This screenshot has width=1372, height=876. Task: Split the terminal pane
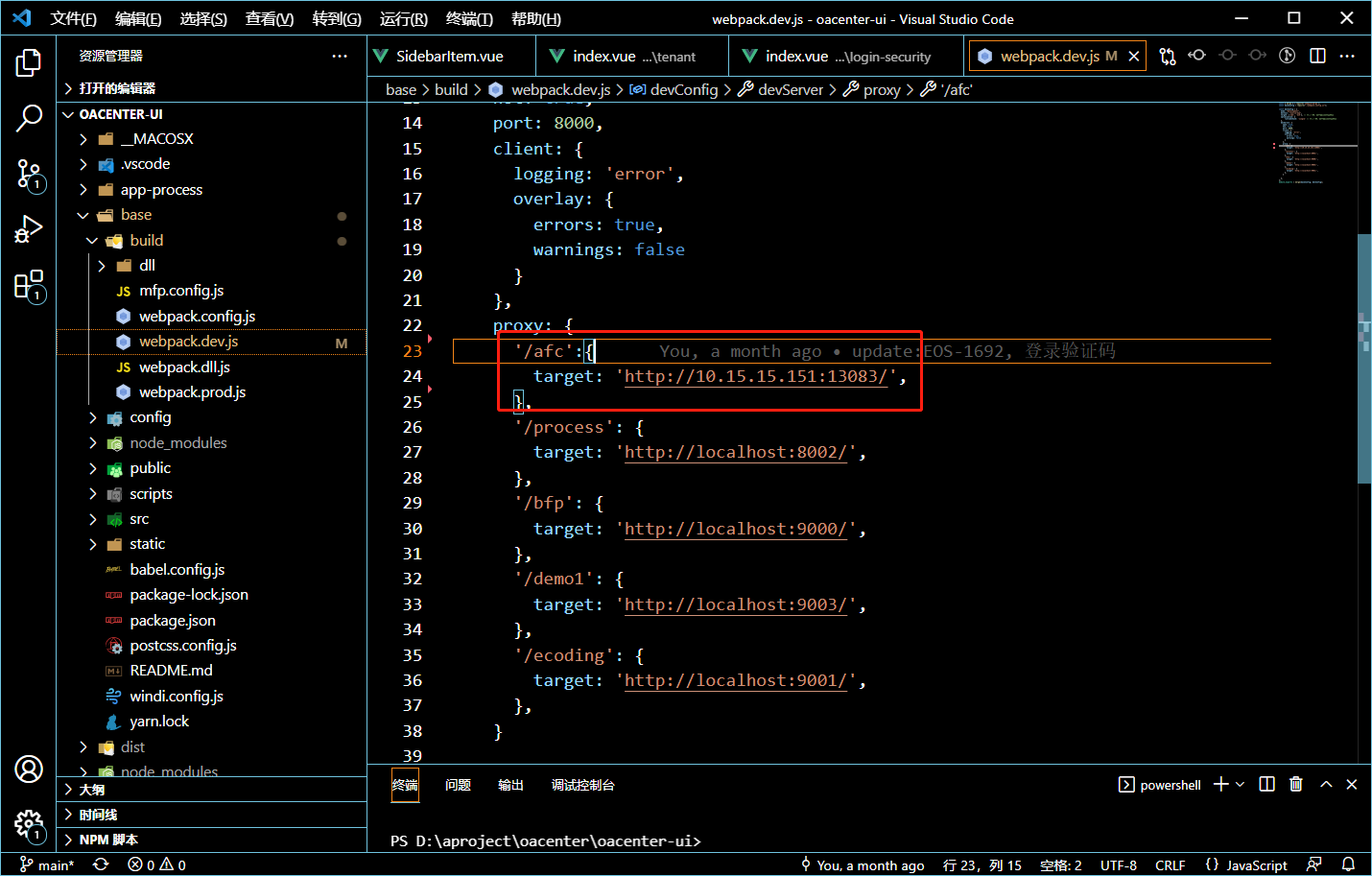1266,784
